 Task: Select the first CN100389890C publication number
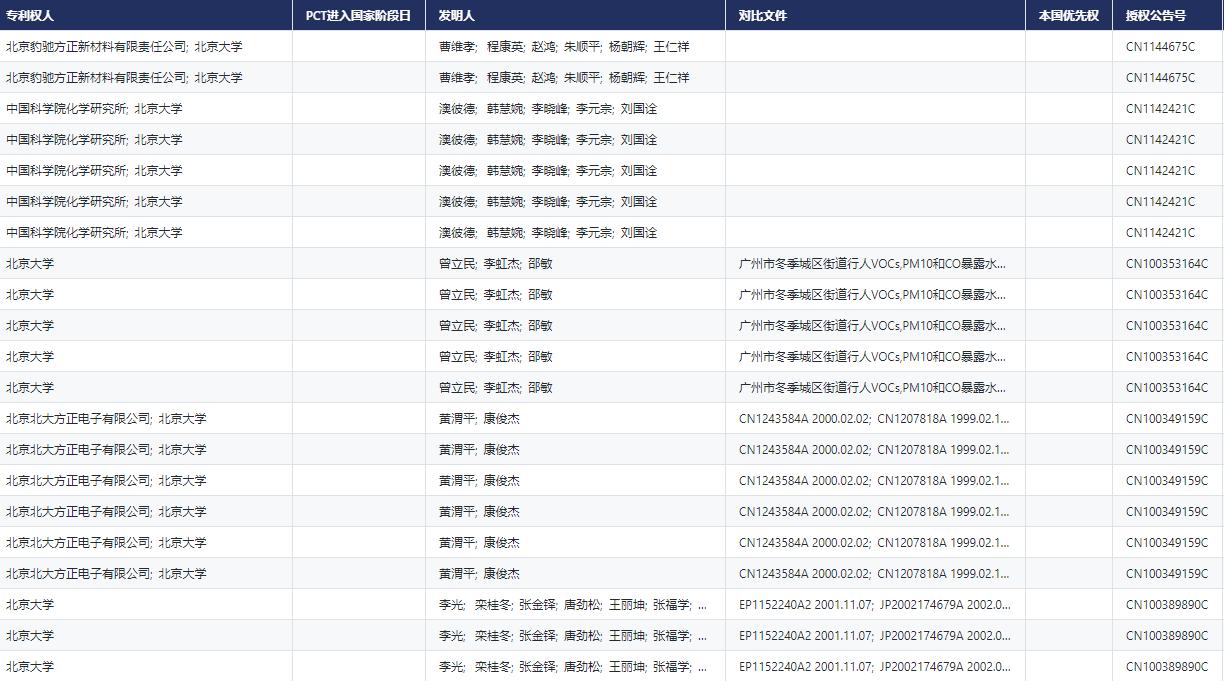(x=1167, y=604)
